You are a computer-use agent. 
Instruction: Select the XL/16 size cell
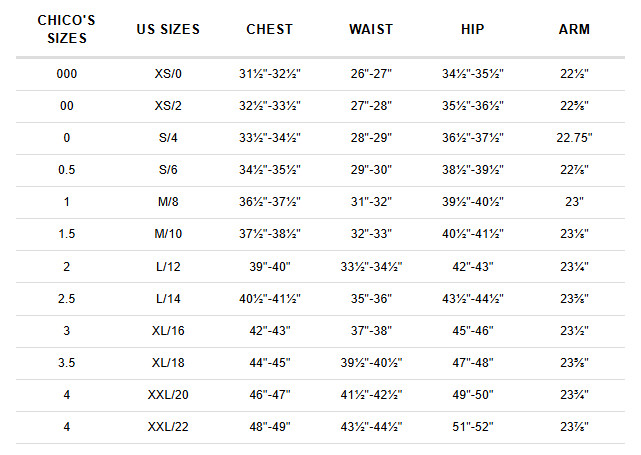point(168,331)
